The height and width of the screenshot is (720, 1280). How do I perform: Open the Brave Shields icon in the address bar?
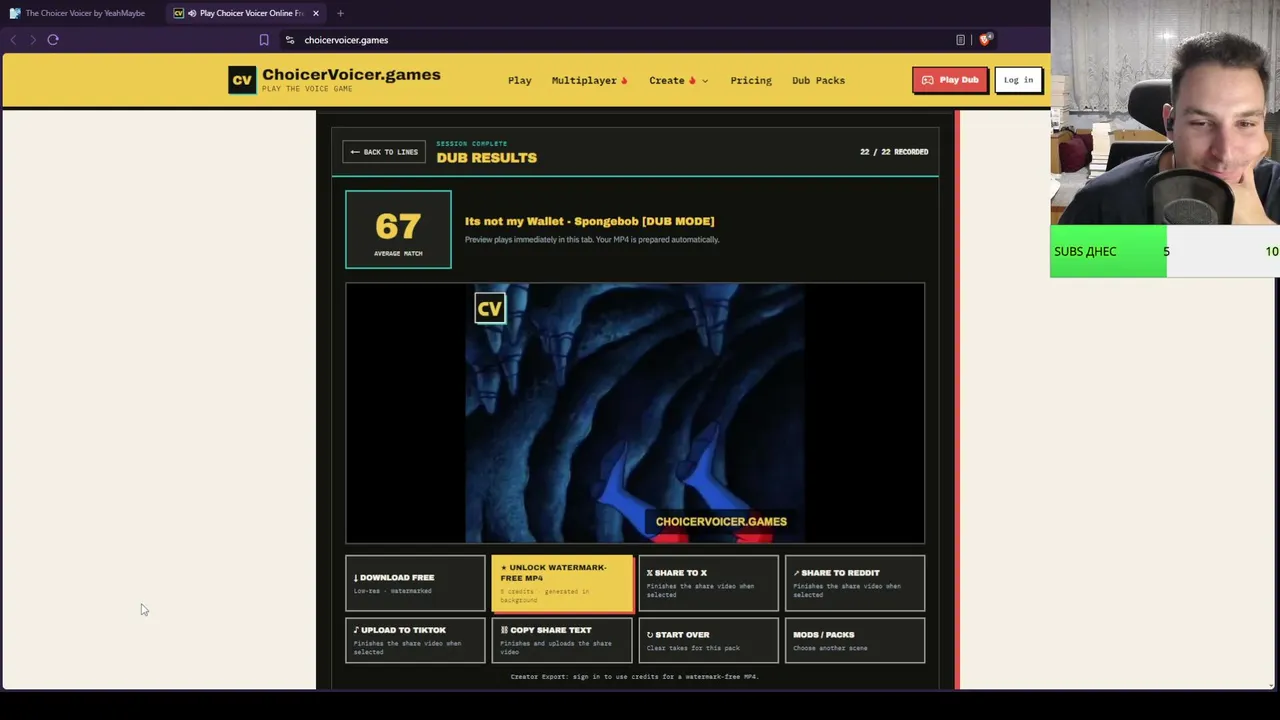pyautogui.click(x=985, y=40)
